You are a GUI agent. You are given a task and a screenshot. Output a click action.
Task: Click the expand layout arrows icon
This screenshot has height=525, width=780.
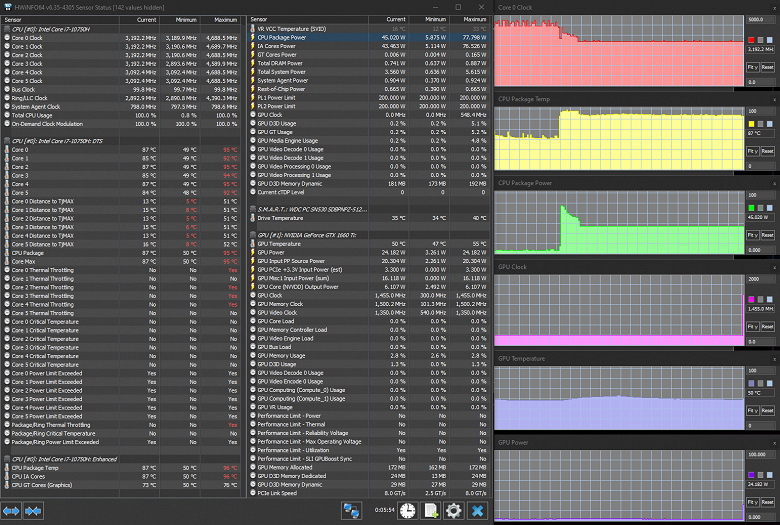(11, 511)
